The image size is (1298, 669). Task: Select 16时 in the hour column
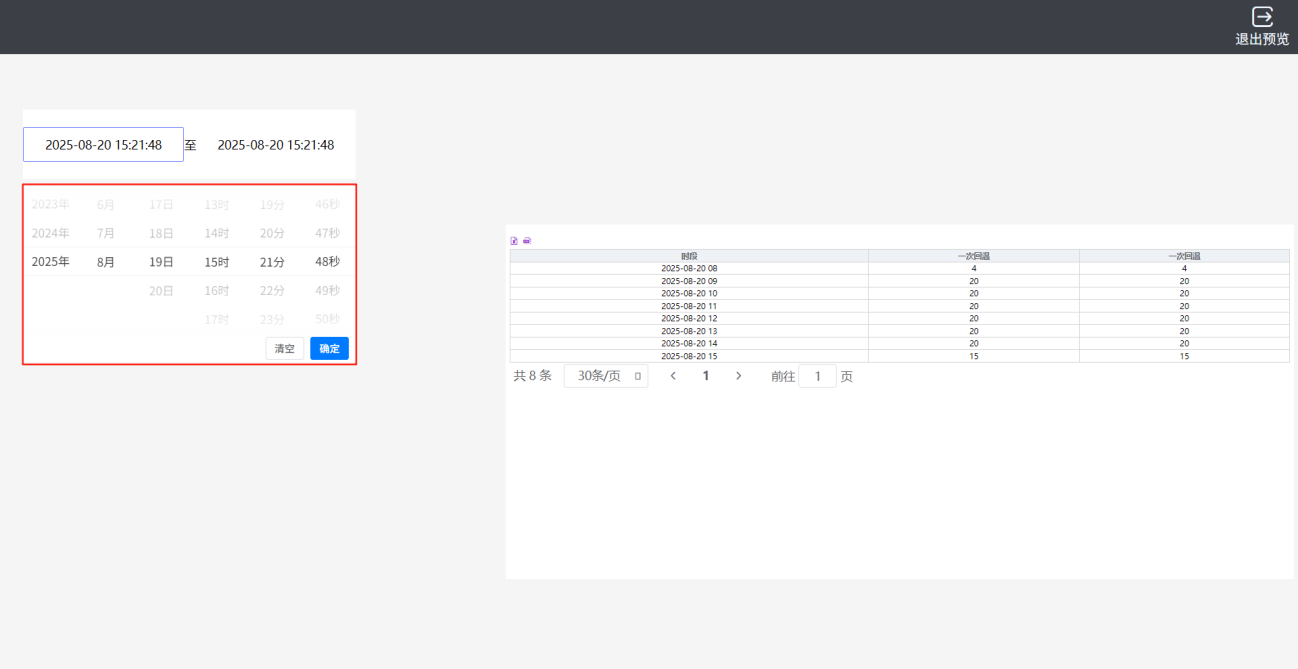click(217, 291)
